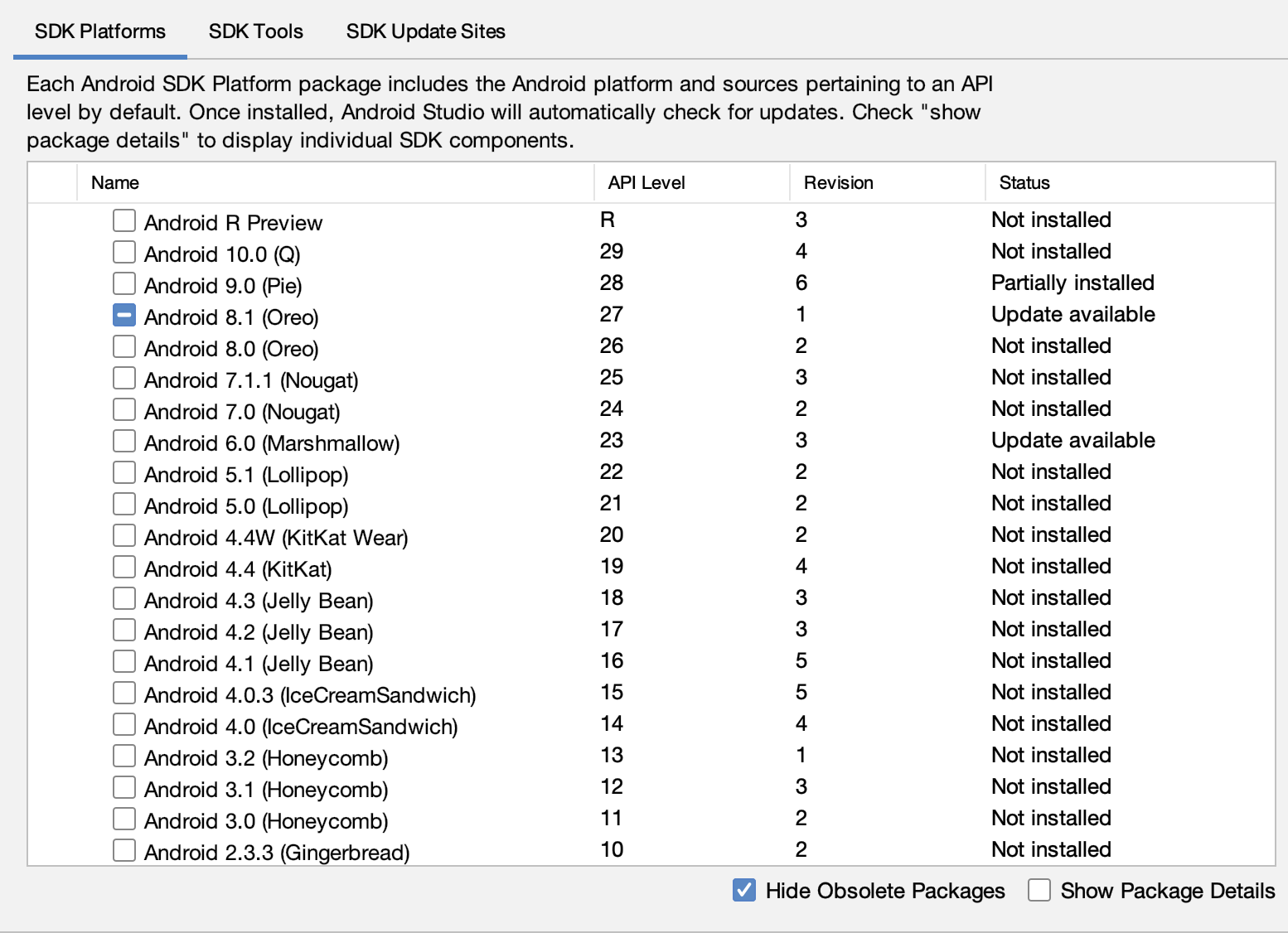The height and width of the screenshot is (933, 1288).
Task: Enable Show Package Details checkbox
Action: [1039, 891]
